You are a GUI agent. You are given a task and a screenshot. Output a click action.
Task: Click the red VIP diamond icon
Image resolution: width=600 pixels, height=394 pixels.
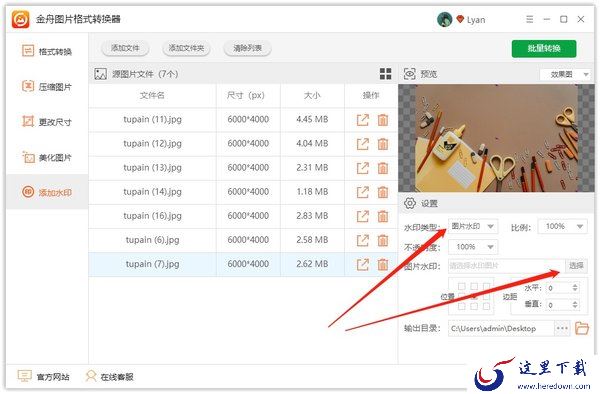460,19
